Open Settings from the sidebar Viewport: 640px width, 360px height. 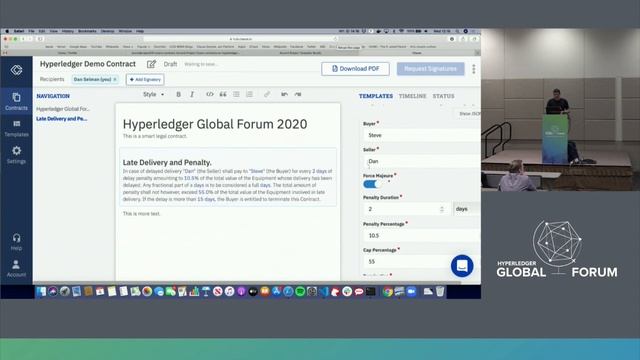click(x=16, y=155)
